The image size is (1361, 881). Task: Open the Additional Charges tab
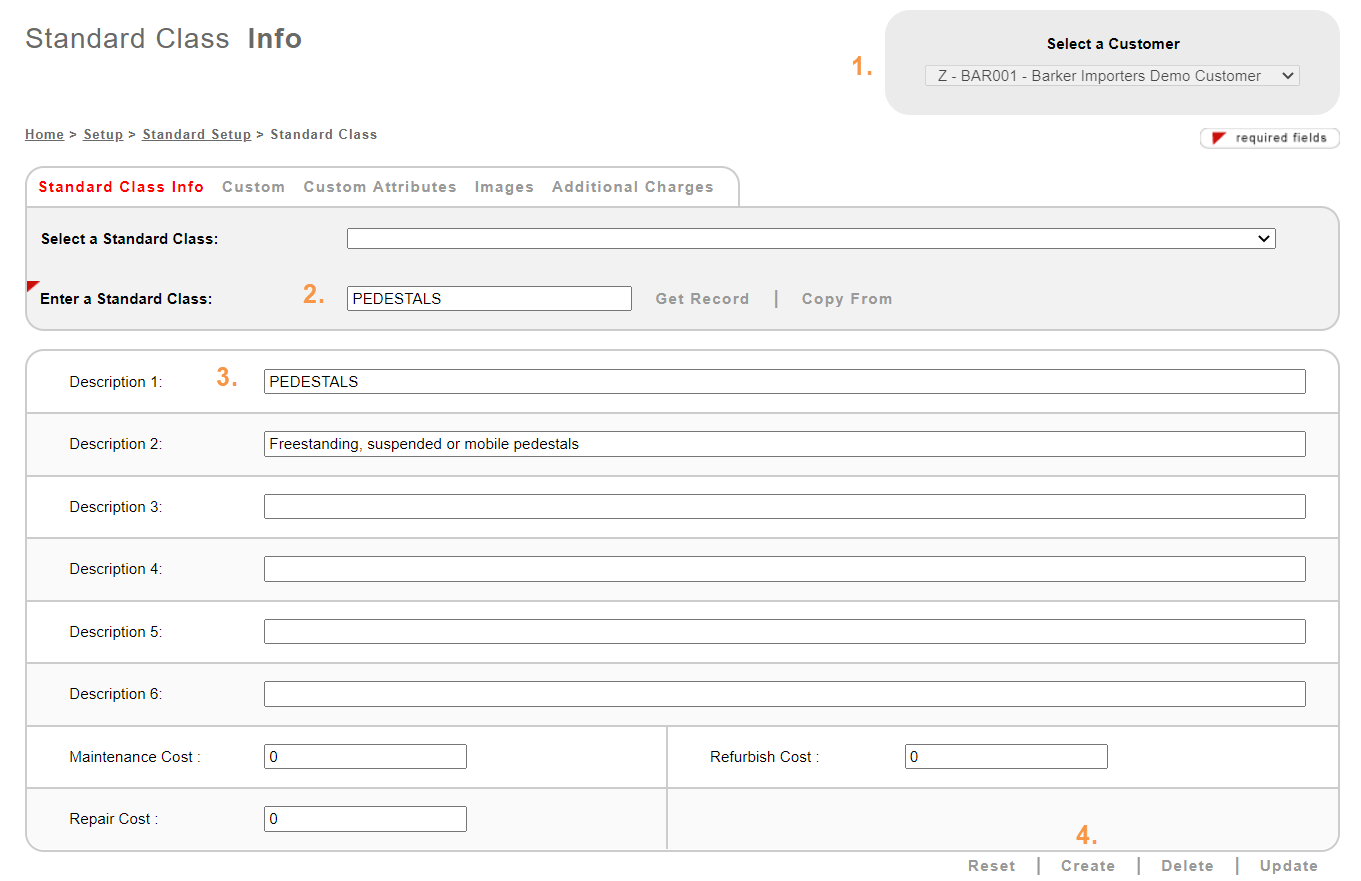tap(632, 187)
